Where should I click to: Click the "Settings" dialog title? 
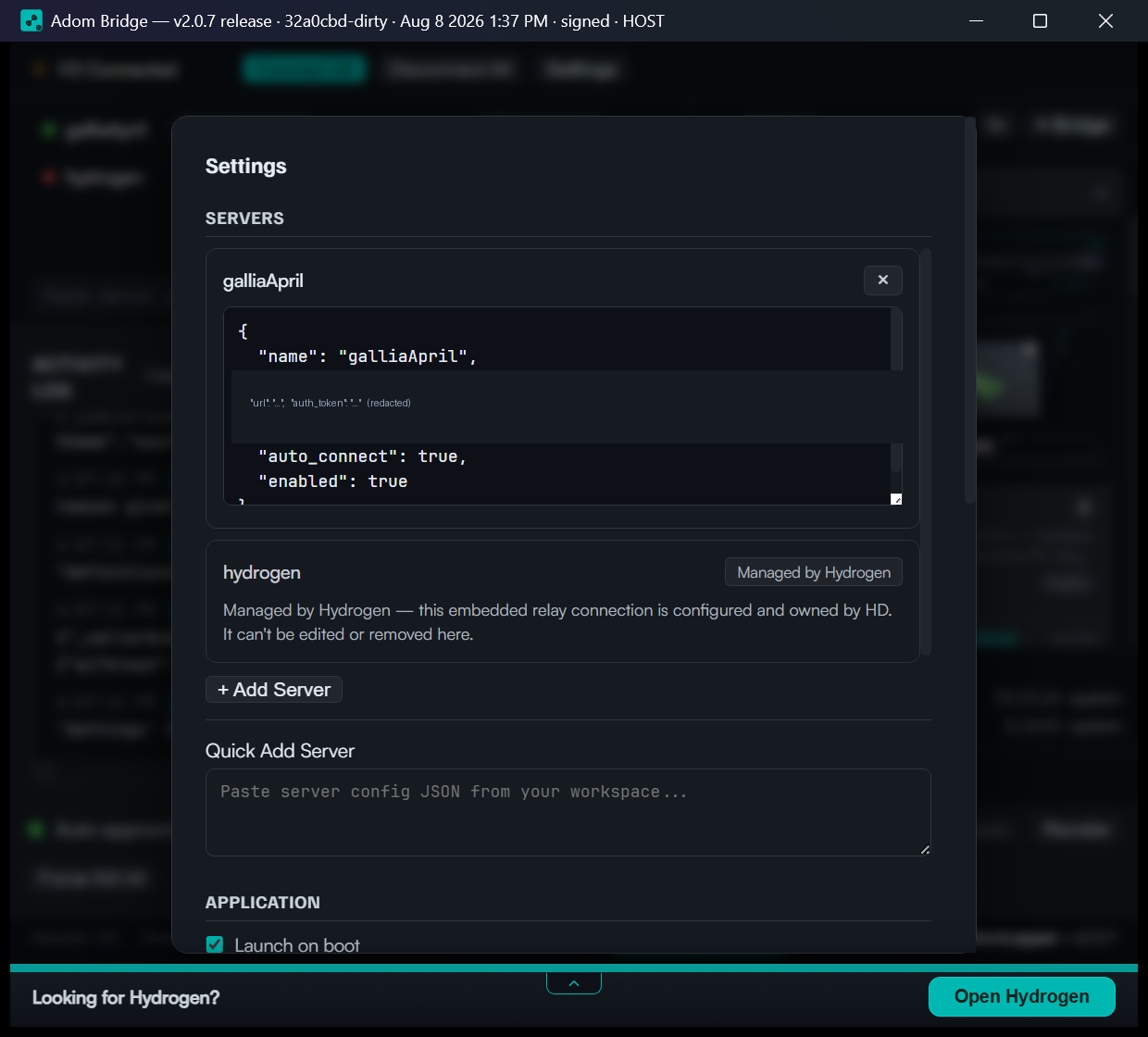click(x=246, y=166)
